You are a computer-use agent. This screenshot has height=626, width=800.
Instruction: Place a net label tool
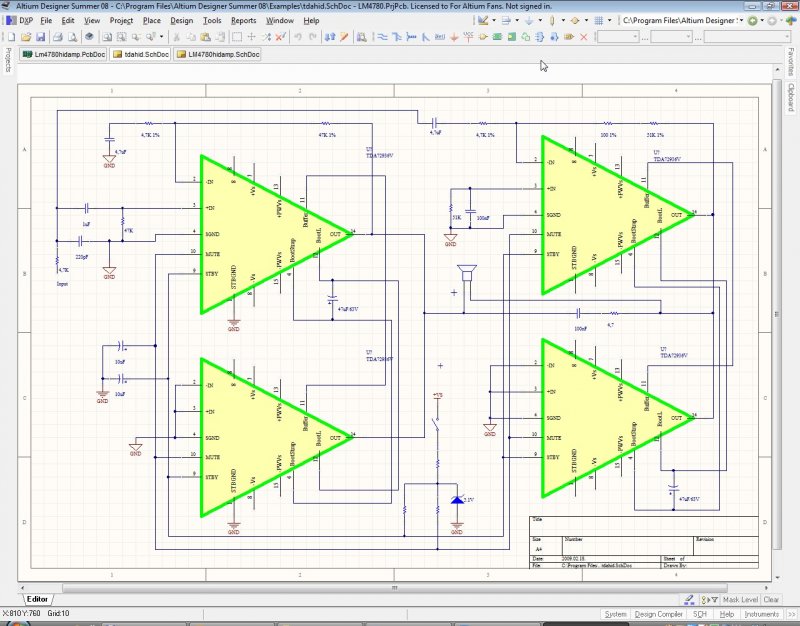click(x=440, y=37)
